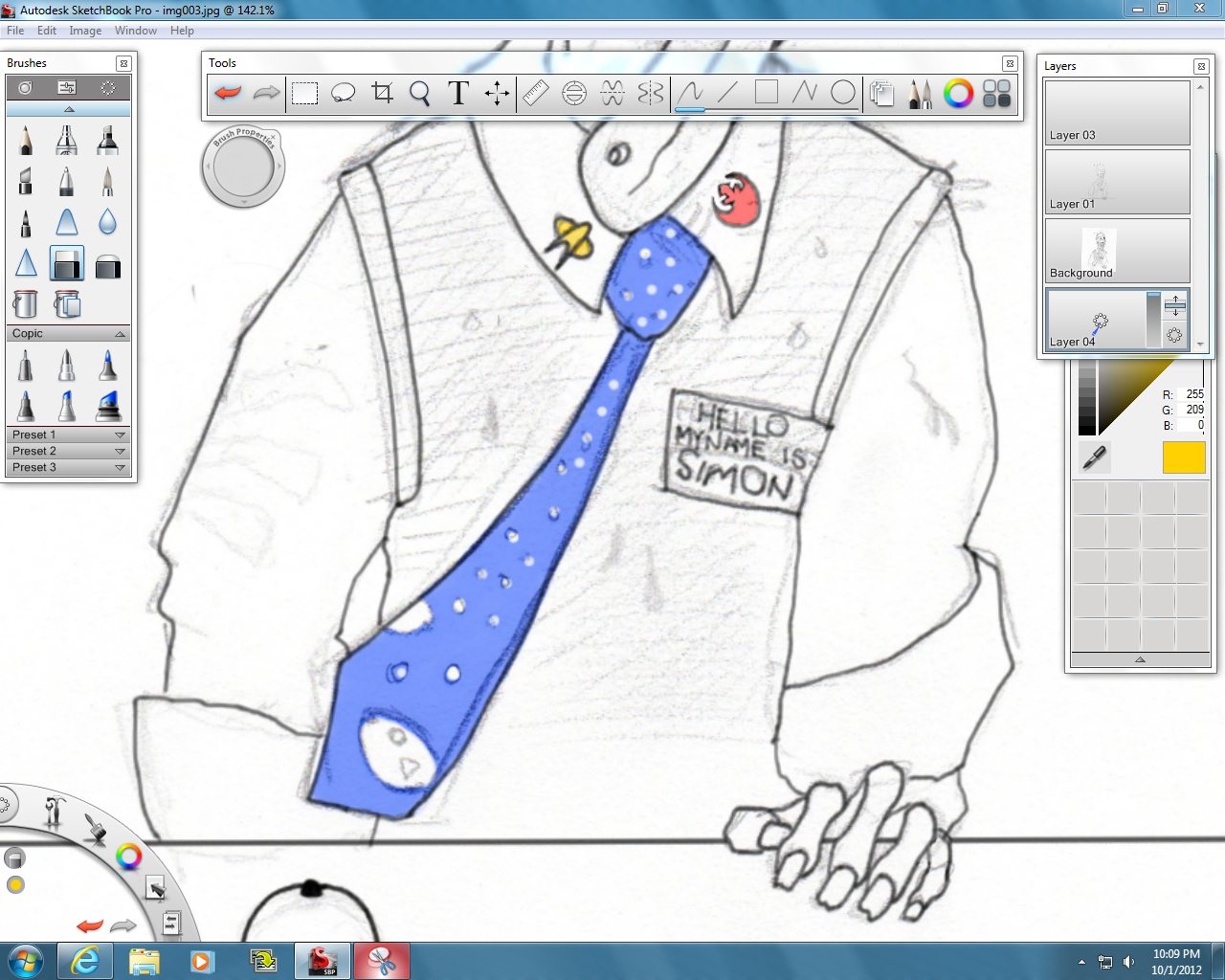1225x980 pixels.
Task: Select the Smear brush
Action: [x=66, y=222]
